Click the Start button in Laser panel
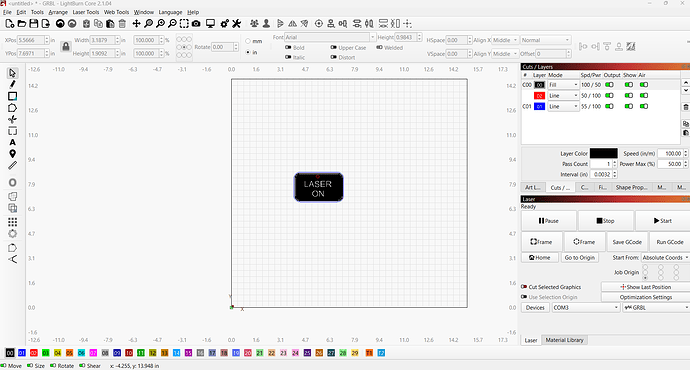 663,220
